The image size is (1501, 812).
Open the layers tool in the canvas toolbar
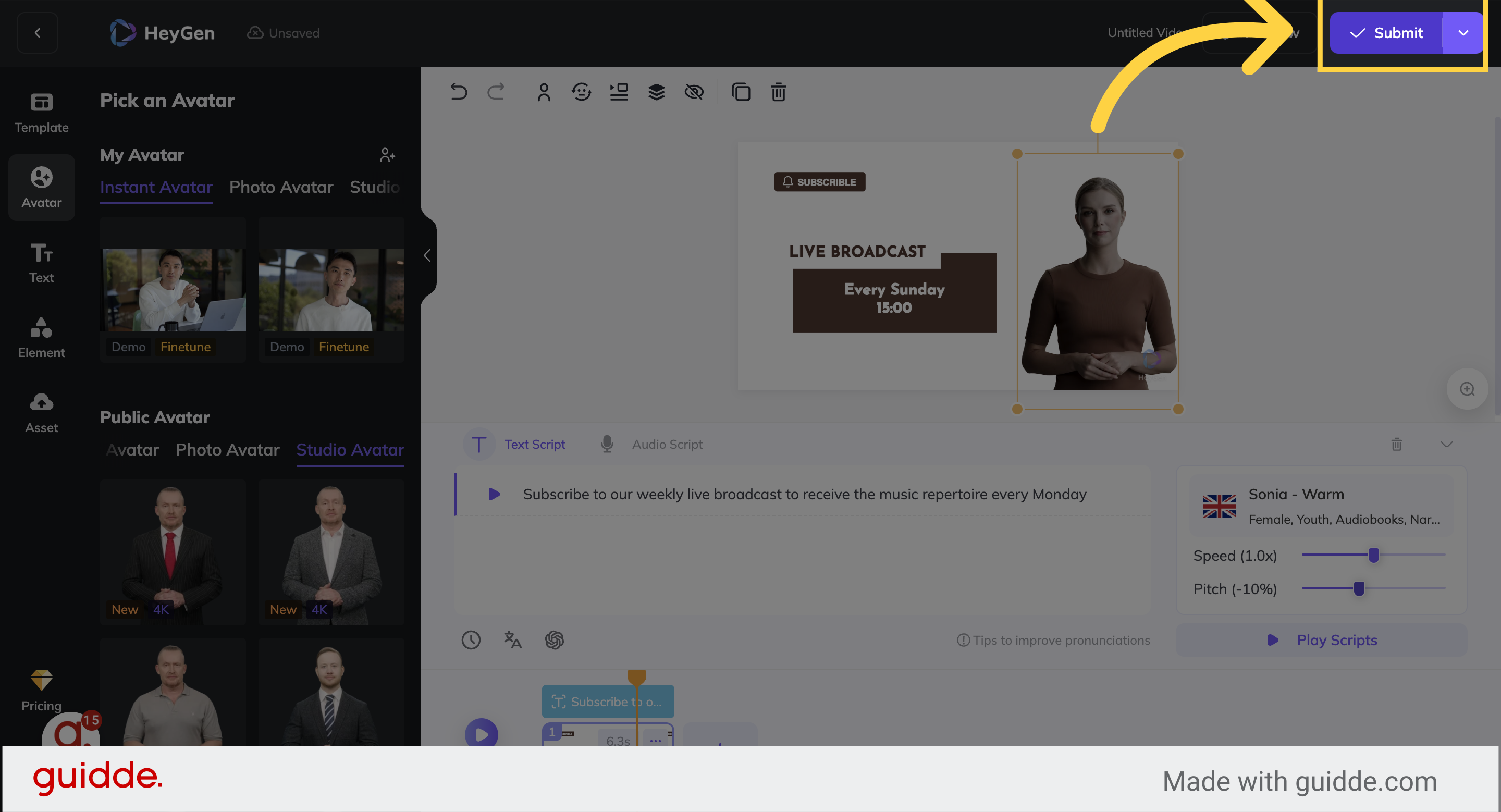(x=656, y=92)
